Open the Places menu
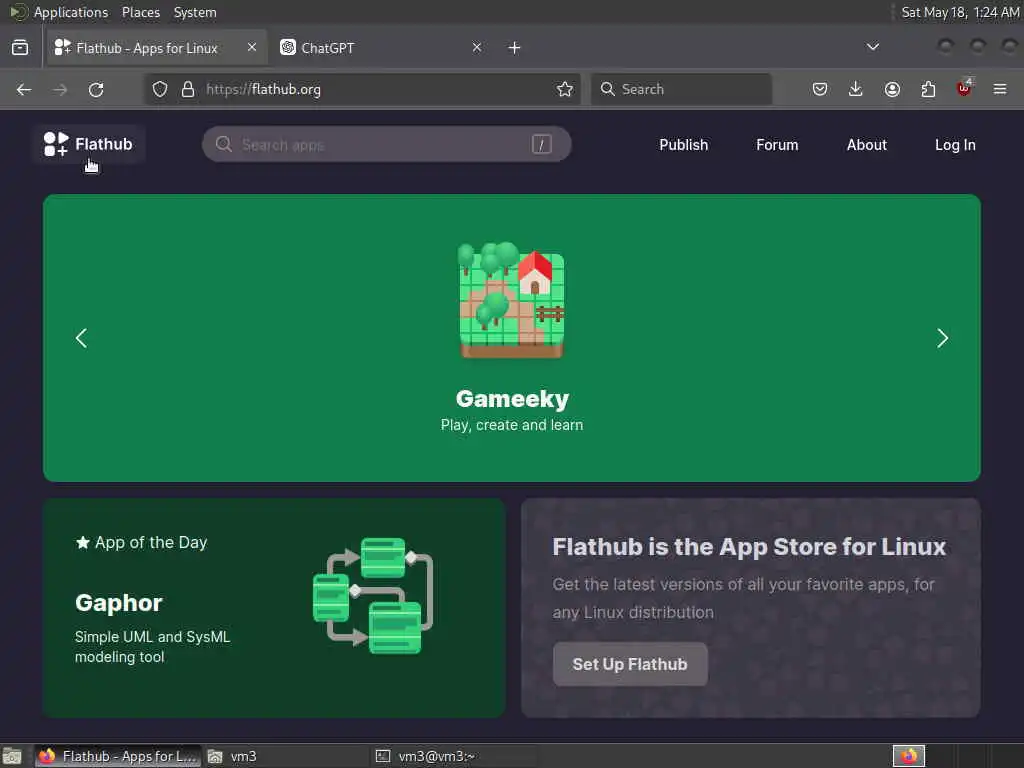1024x768 pixels. click(140, 12)
